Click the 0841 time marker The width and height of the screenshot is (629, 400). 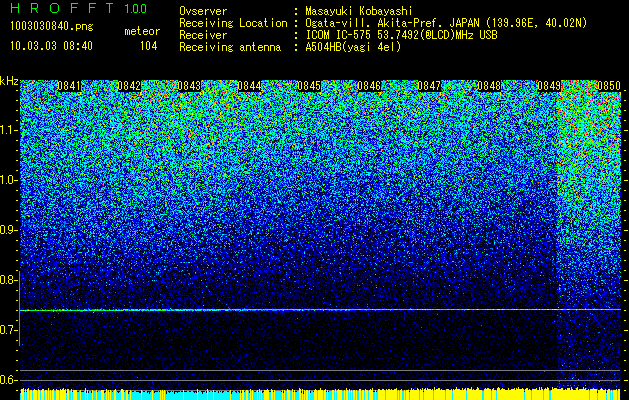point(69,86)
